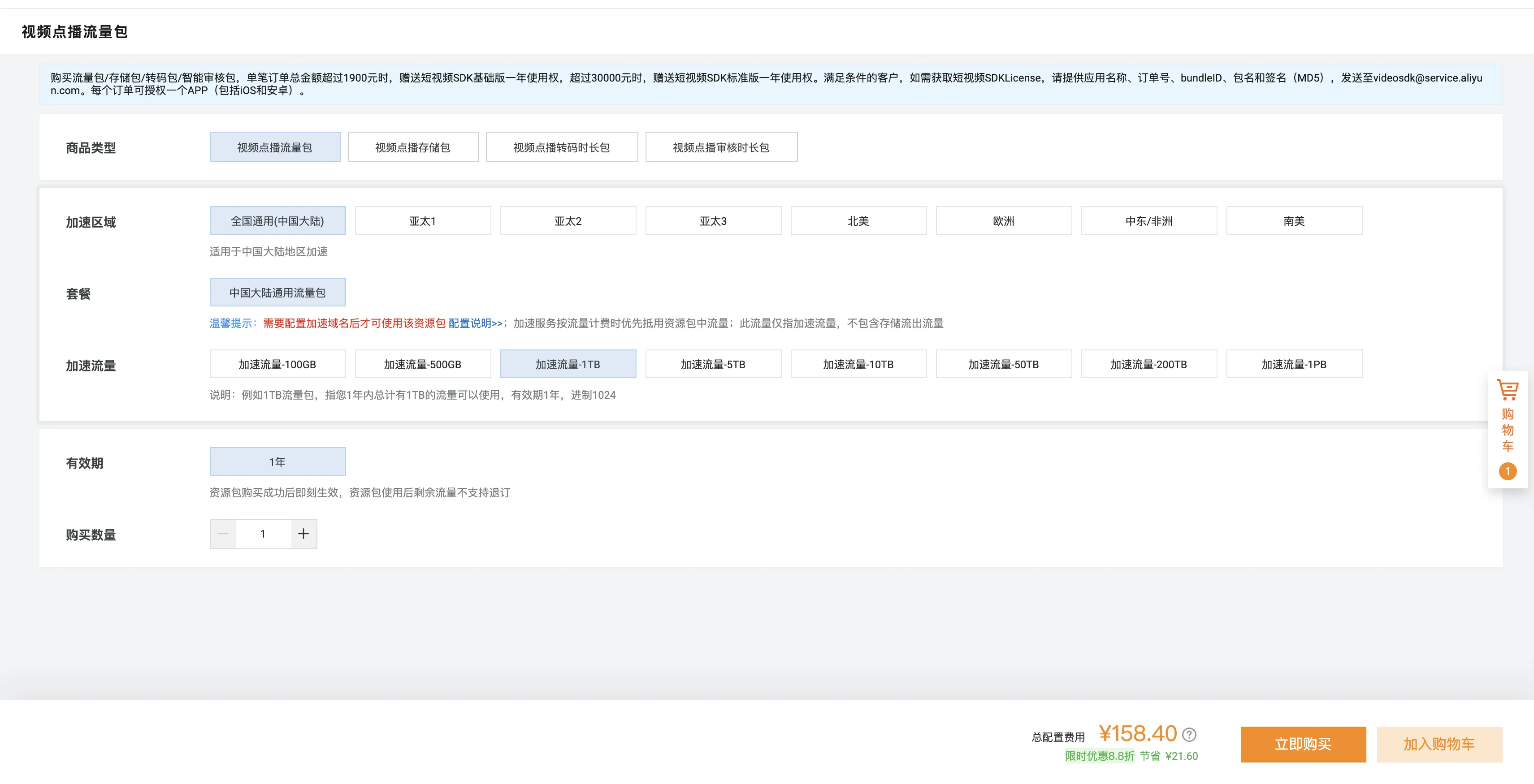Select 视频点播转码时长包 product type
Image resolution: width=1534 pixels, height=784 pixels.
click(562, 147)
